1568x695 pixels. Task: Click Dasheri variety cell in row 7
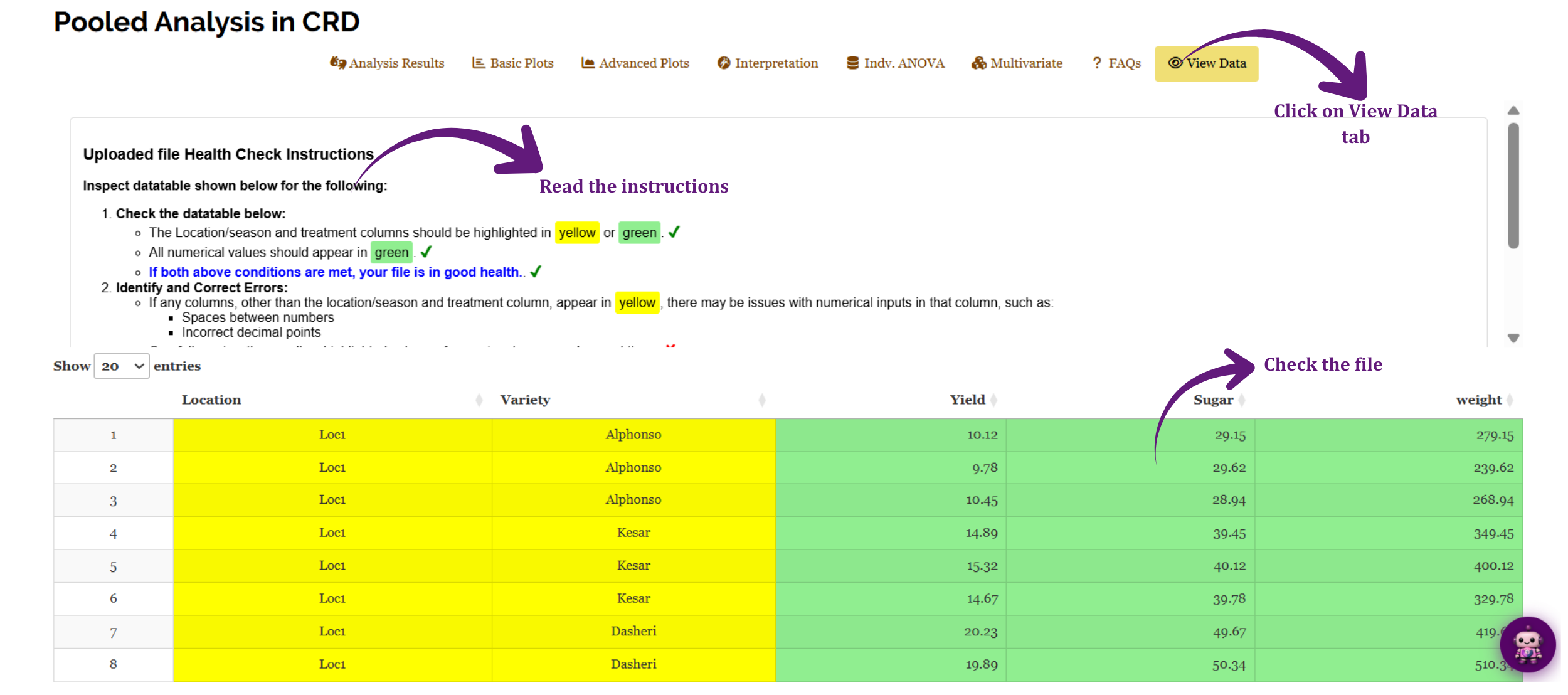tap(633, 632)
